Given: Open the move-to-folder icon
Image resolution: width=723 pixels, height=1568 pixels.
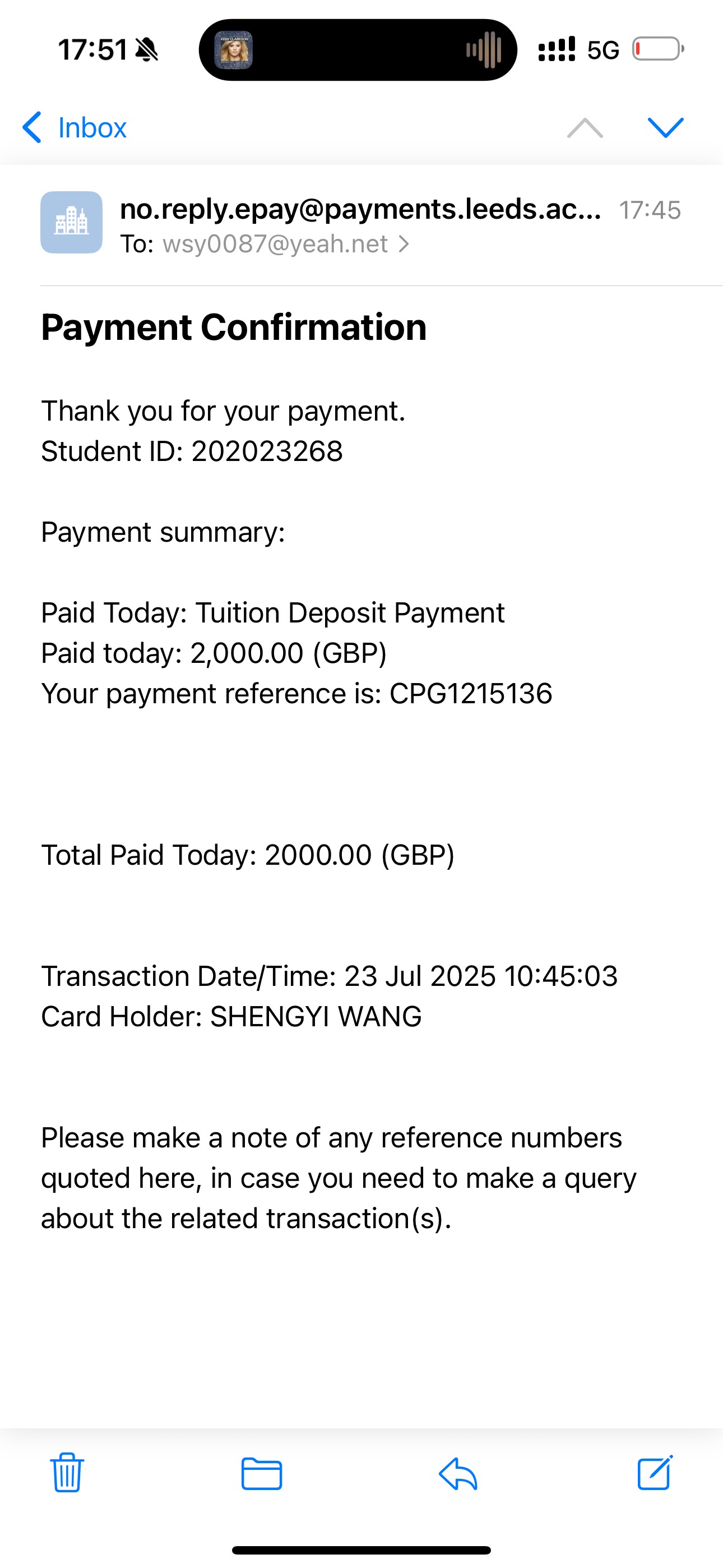Looking at the screenshot, I should tap(262, 1473).
